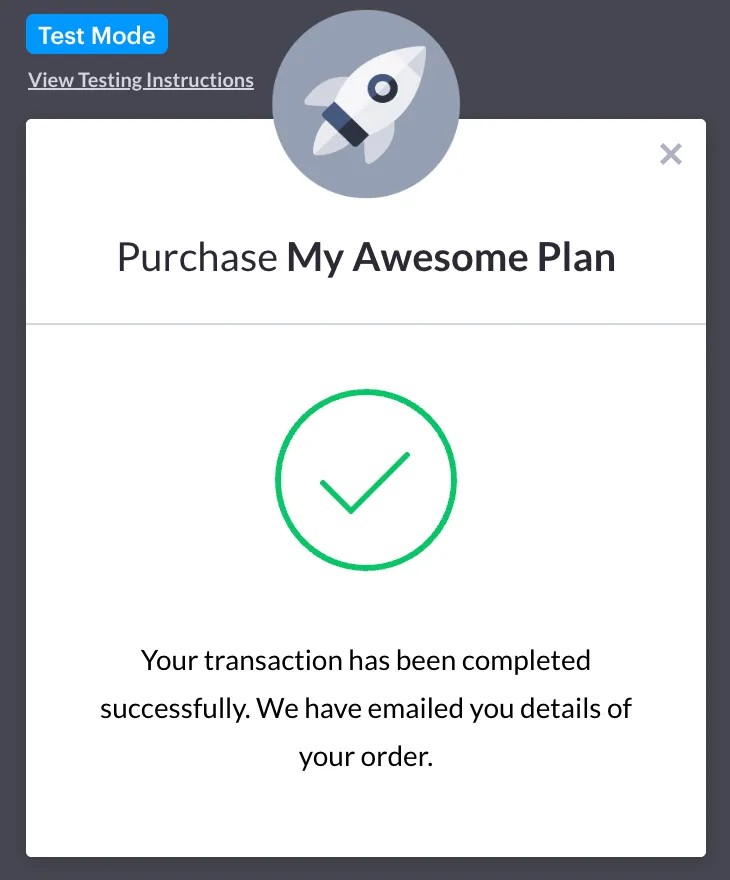Click the phrase your order

point(366,756)
